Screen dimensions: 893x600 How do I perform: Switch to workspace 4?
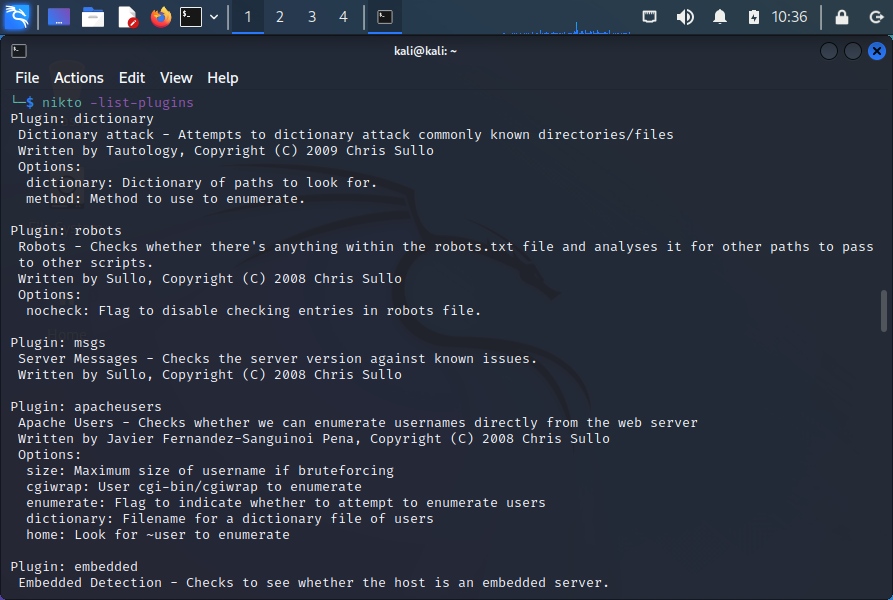pyautogui.click(x=343, y=17)
